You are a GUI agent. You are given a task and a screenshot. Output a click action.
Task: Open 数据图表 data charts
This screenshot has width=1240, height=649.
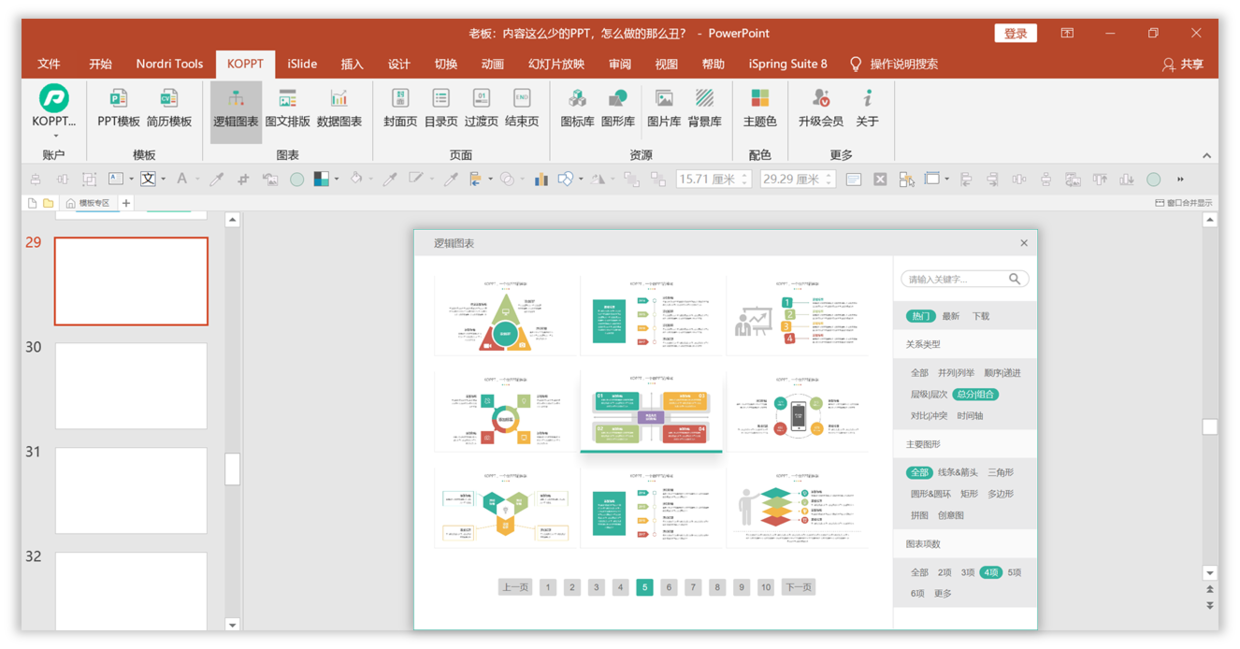click(x=339, y=106)
